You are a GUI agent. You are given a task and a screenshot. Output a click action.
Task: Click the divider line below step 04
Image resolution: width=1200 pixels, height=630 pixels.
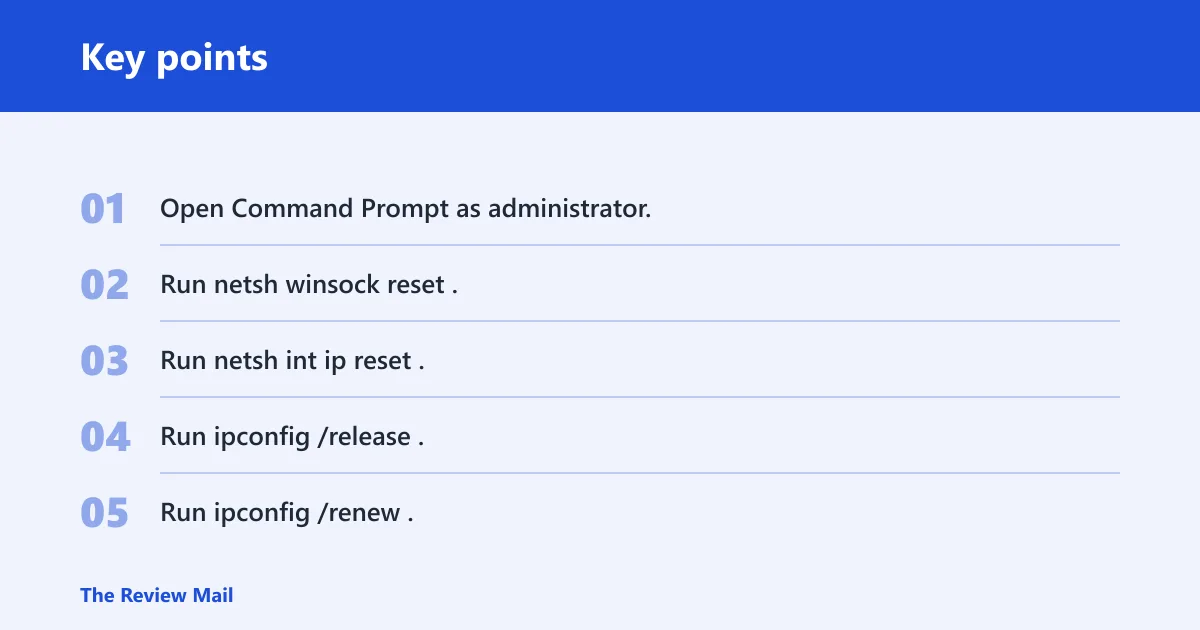640,473
